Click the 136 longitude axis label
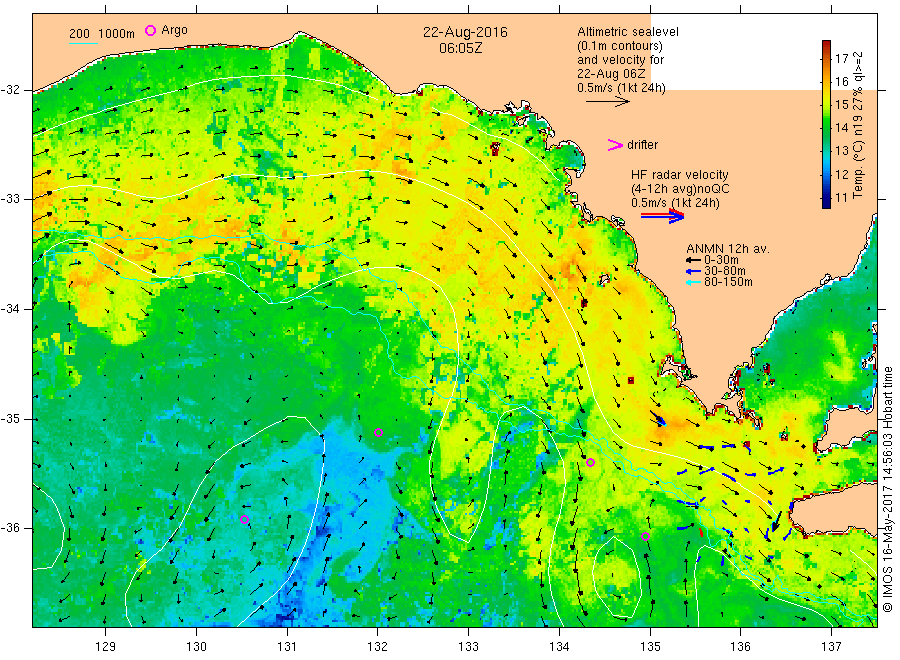The width and height of the screenshot is (900, 660). pos(740,647)
